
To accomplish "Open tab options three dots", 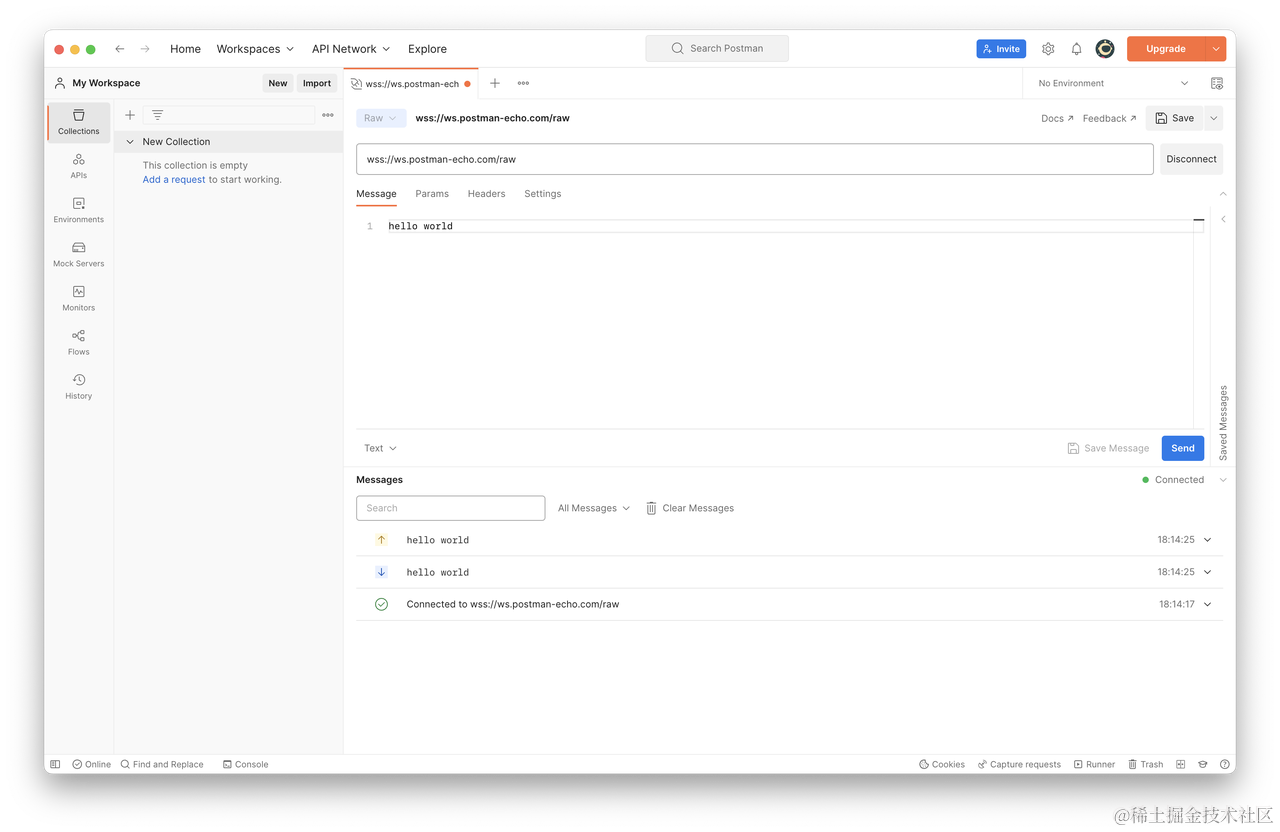I will pyautogui.click(x=523, y=84).
